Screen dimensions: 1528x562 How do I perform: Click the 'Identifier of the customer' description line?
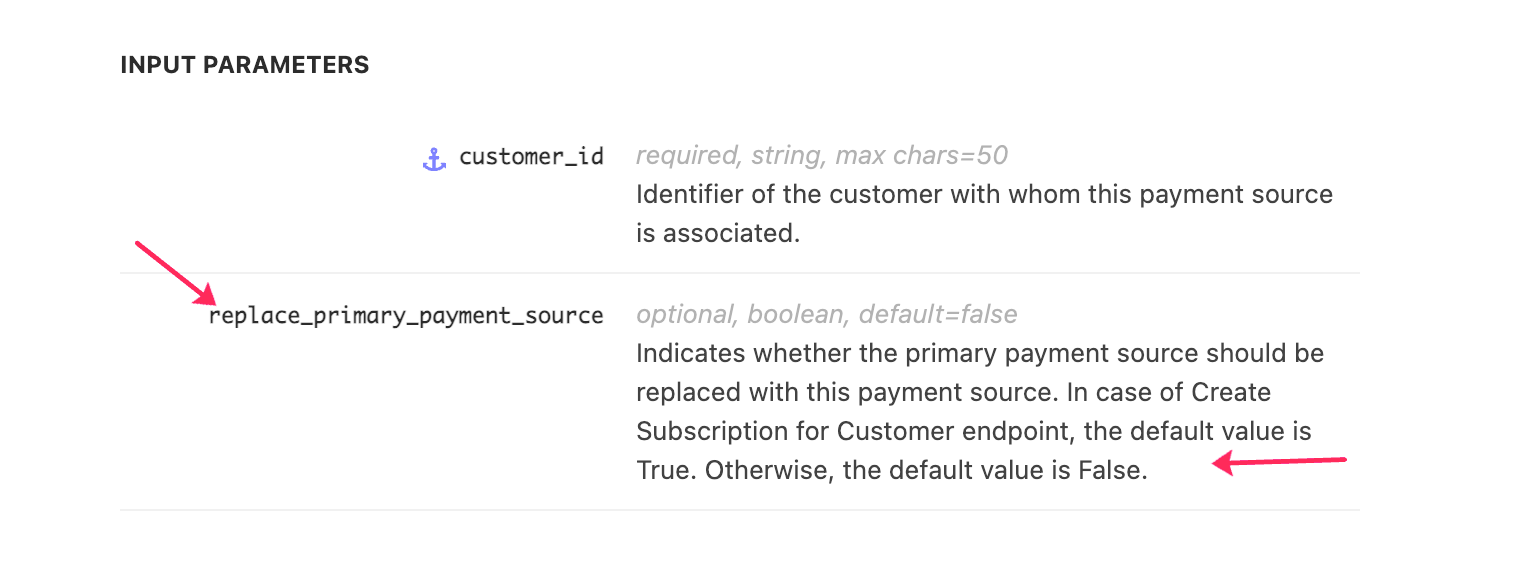tap(985, 194)
